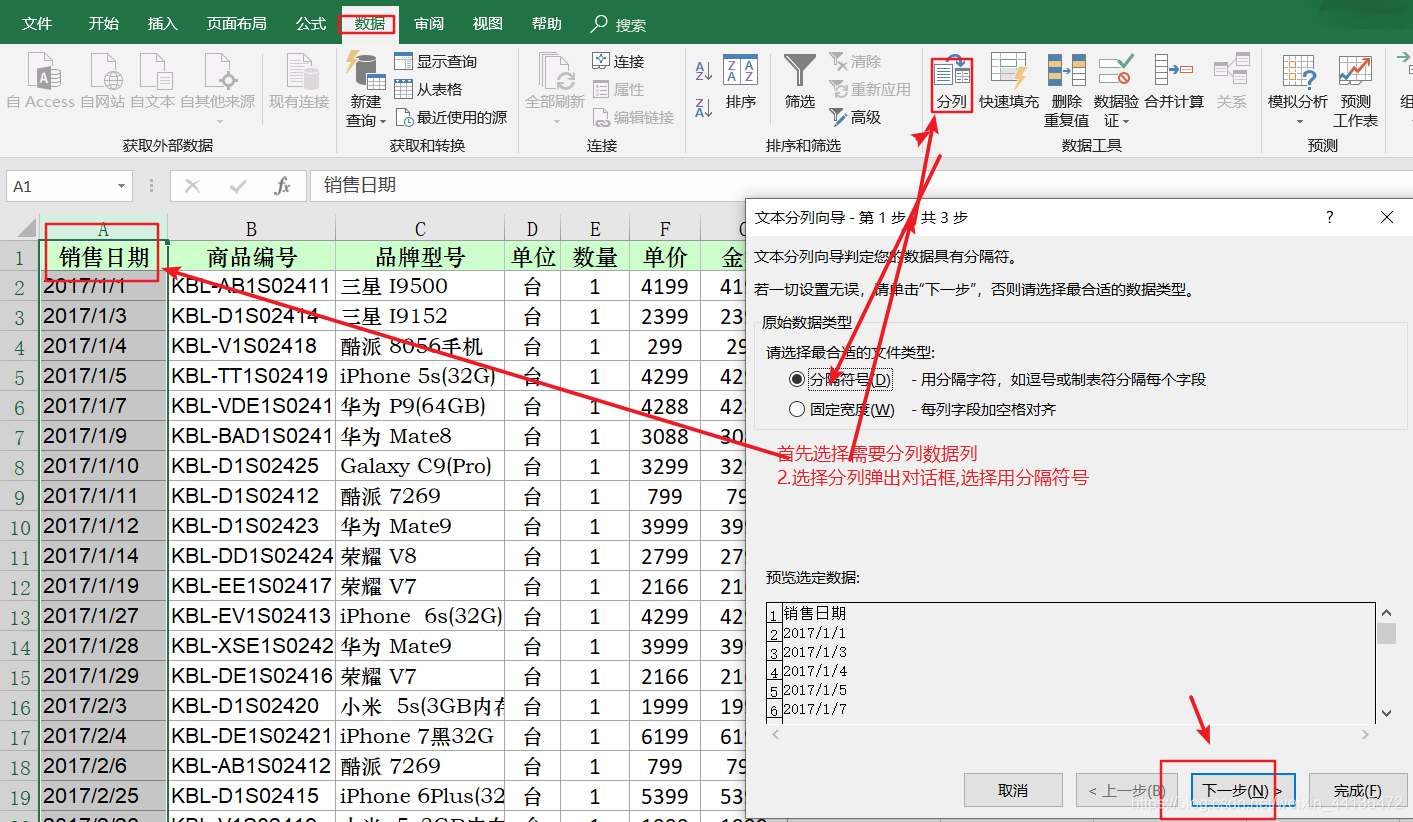This screenshot has width=1413, height=822.
Task: Click the 属性 ribbon item
Action: tap(618, 89)
